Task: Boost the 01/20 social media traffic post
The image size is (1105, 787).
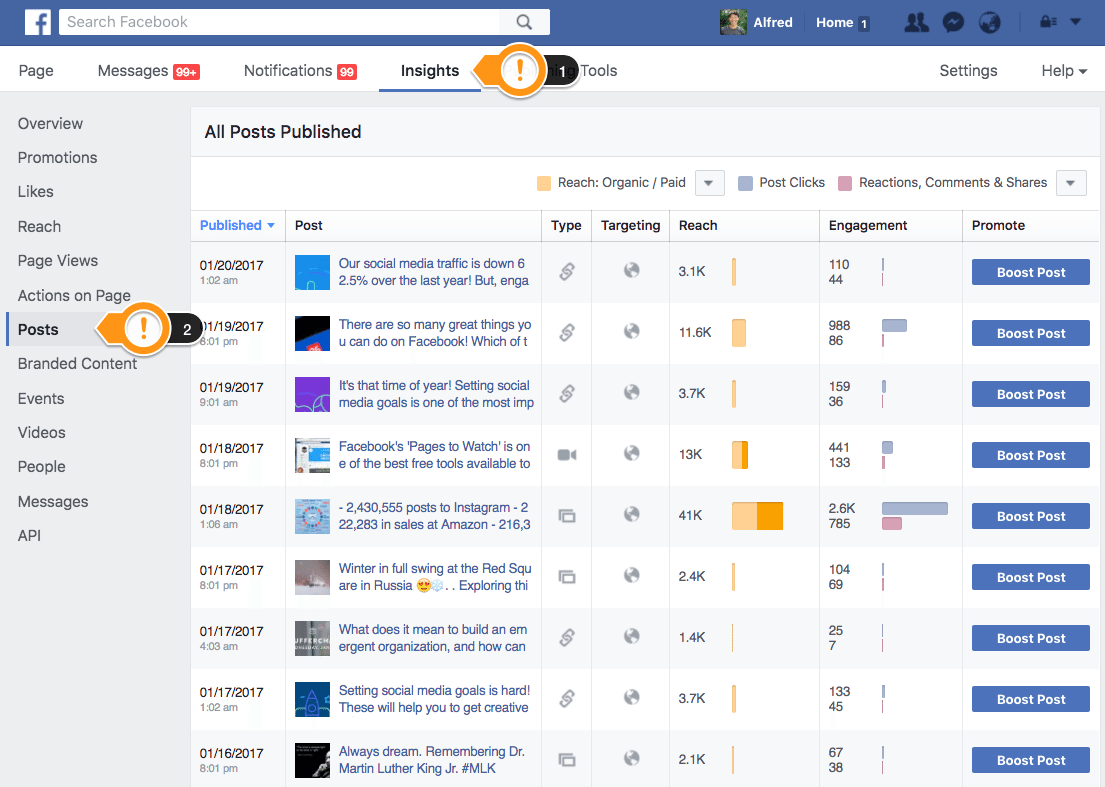Action: (x=1030, y=271)
